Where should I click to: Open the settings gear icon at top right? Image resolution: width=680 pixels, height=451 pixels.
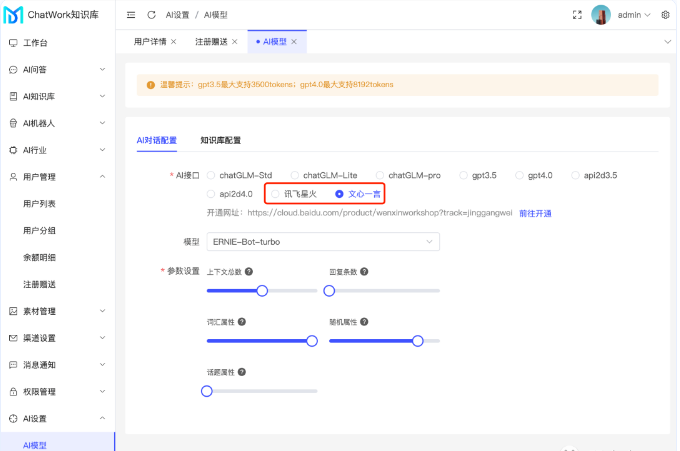665,15
